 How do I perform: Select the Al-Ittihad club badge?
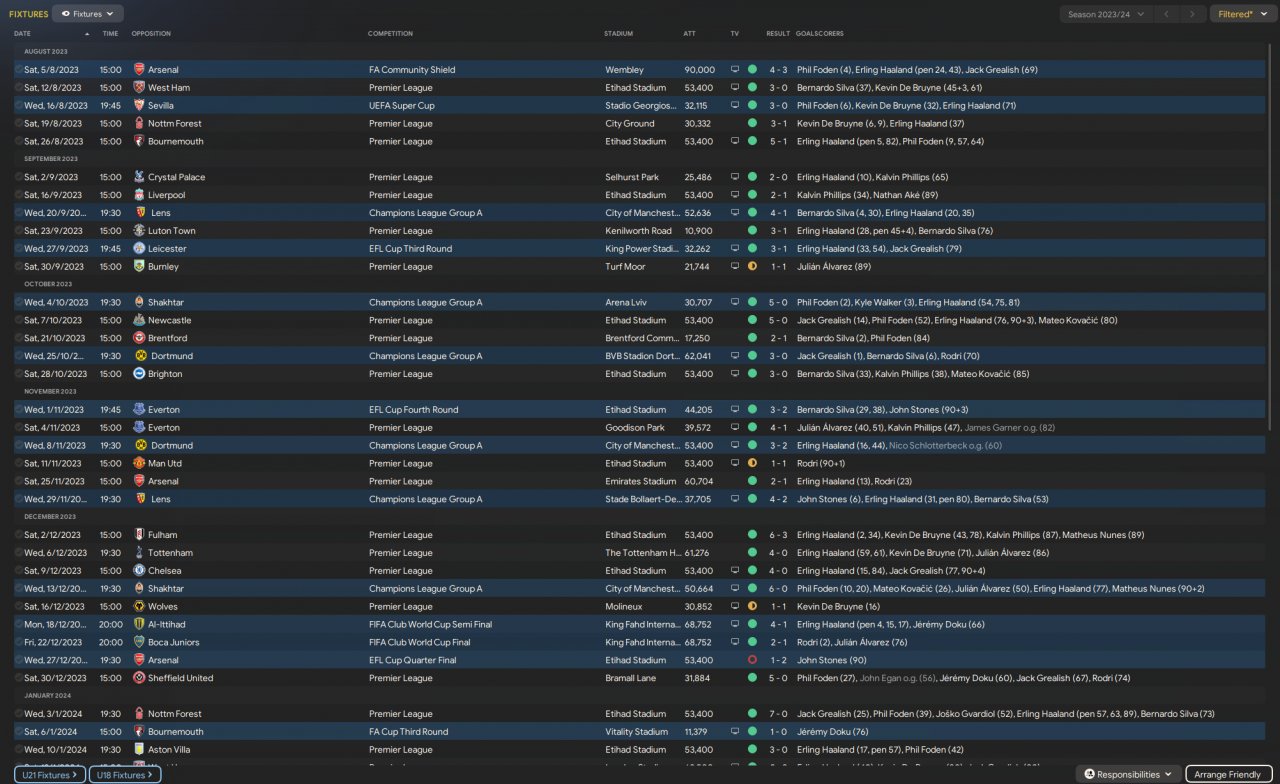[138, 625]
